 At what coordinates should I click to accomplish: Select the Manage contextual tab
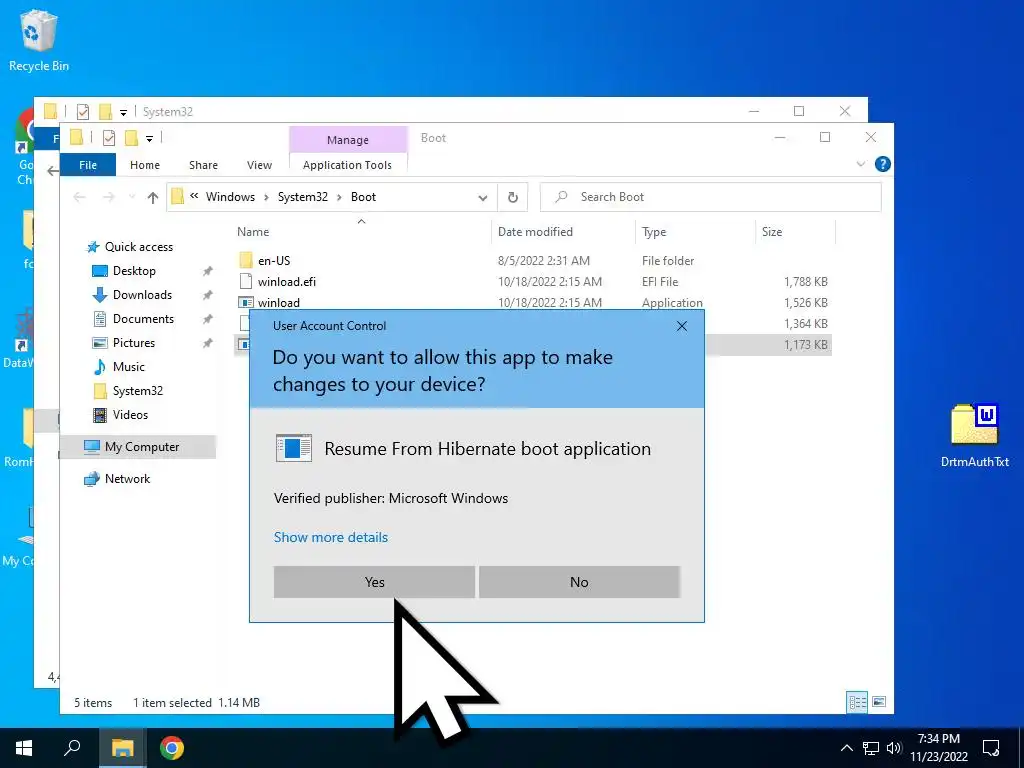pos(347,140)
